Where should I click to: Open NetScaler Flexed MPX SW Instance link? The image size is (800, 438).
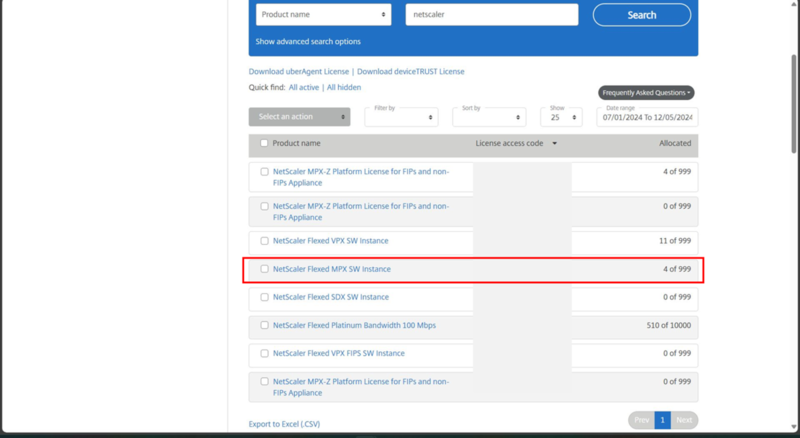[x=332, y=269]
